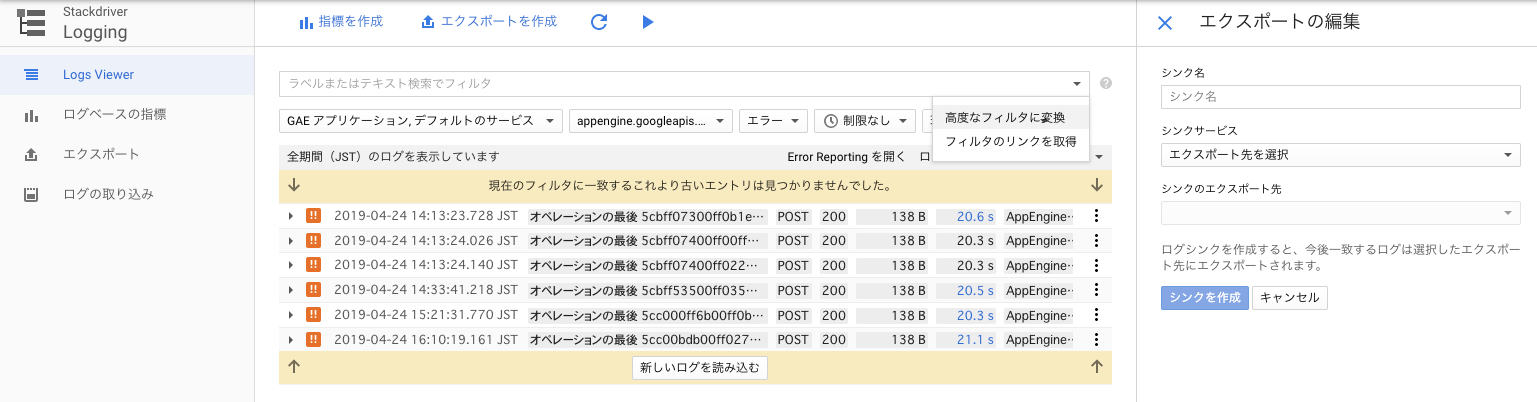The image size is (1537, 402).
Task: Open the エクスポート先を選択 service dropdown
Action: pos(1341,155)
